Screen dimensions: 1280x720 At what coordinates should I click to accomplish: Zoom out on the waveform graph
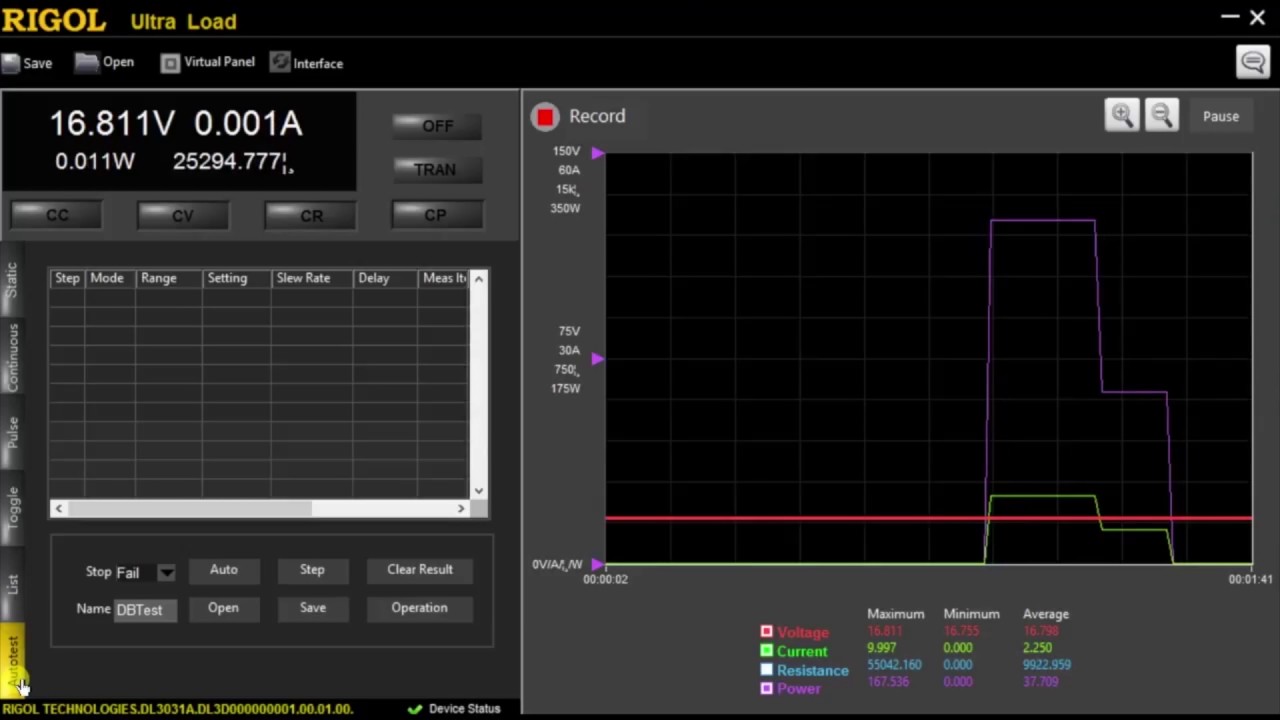pos(1161,116)
